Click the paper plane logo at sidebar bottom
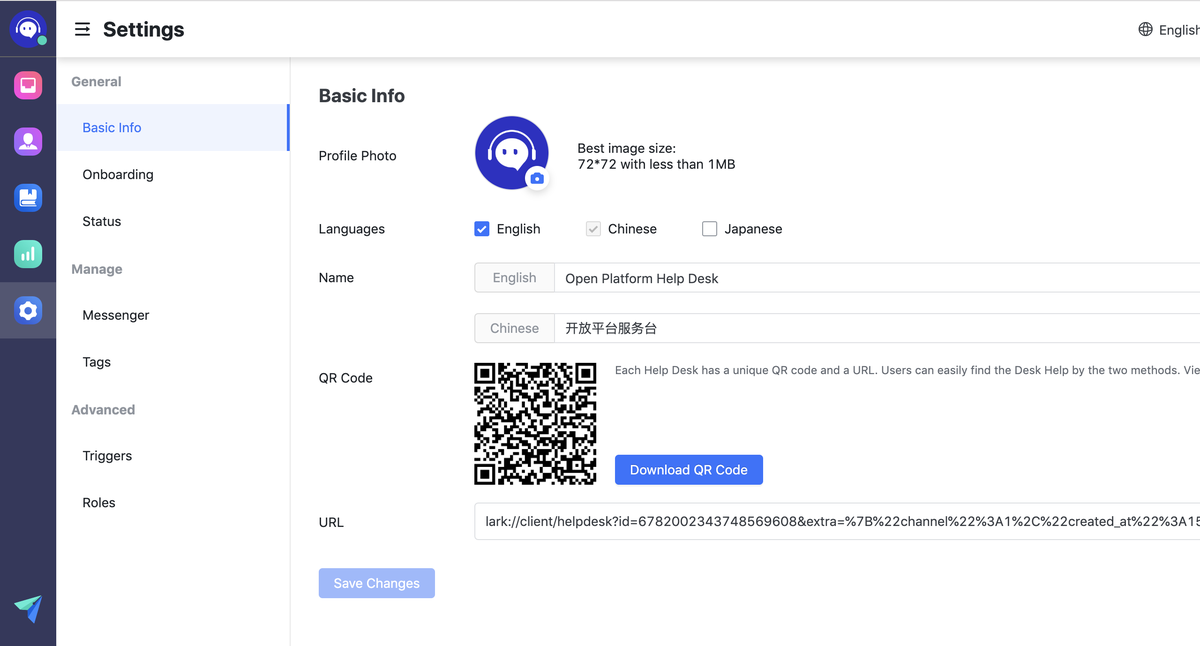This screenshot has height=646, width=1200. pyautogui.click(x=27, y=608)
